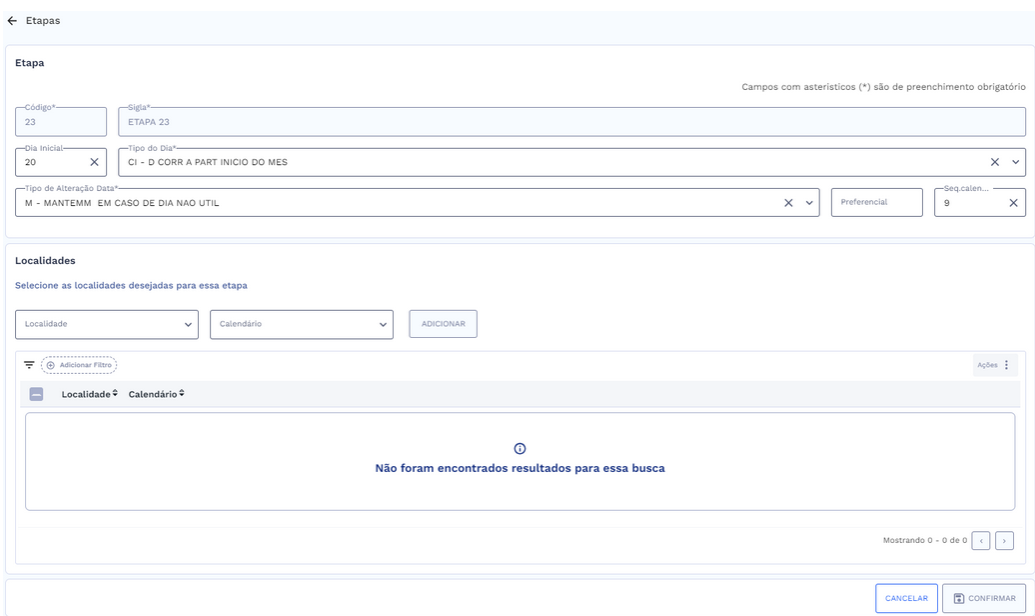The height and width of the screenshot is (616, 1035).
Task: Clear the Dia Inicial field value
Action: coord(94,162)
